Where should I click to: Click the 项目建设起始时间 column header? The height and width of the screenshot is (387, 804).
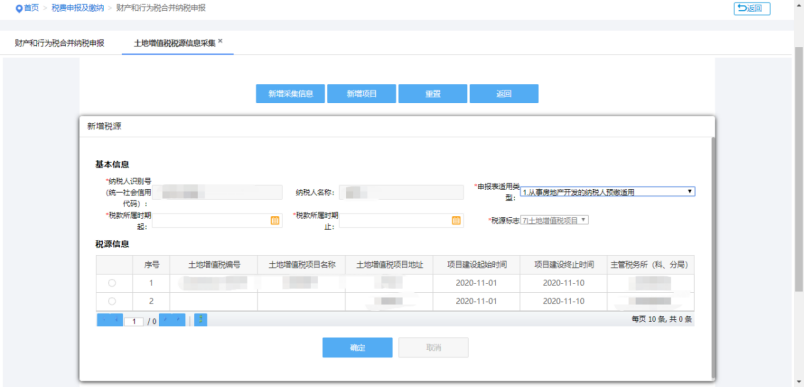coord(476,265)
